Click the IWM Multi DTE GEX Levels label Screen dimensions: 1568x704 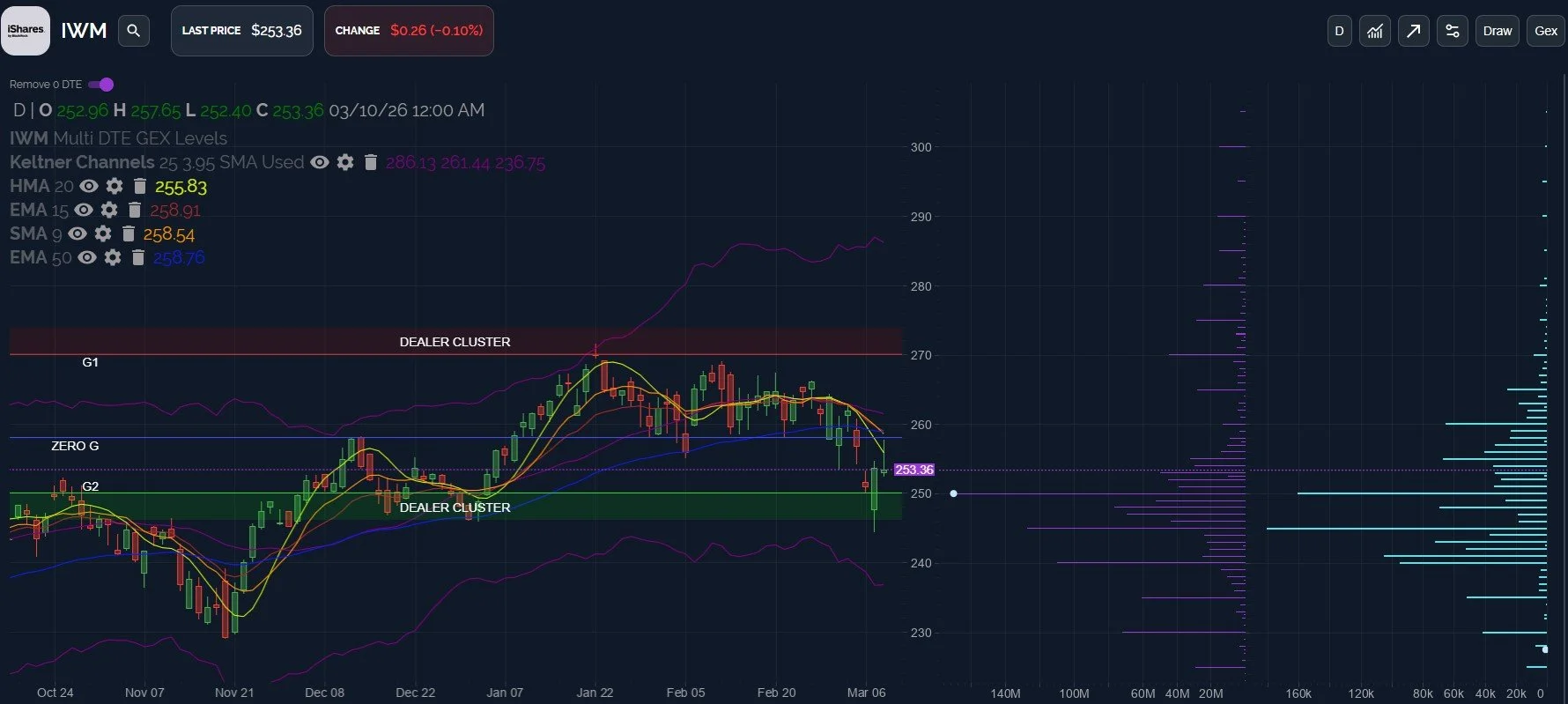118,138
